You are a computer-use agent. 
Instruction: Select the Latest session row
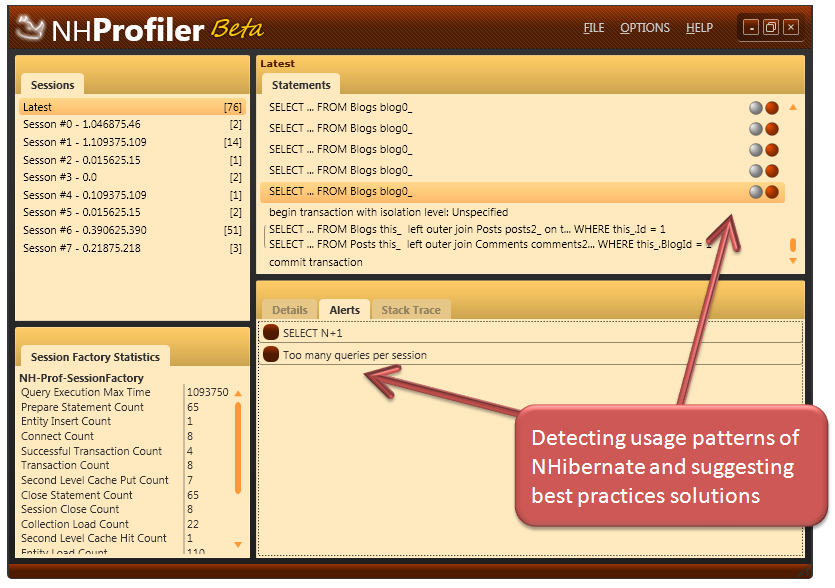click(x=132, y=107)
